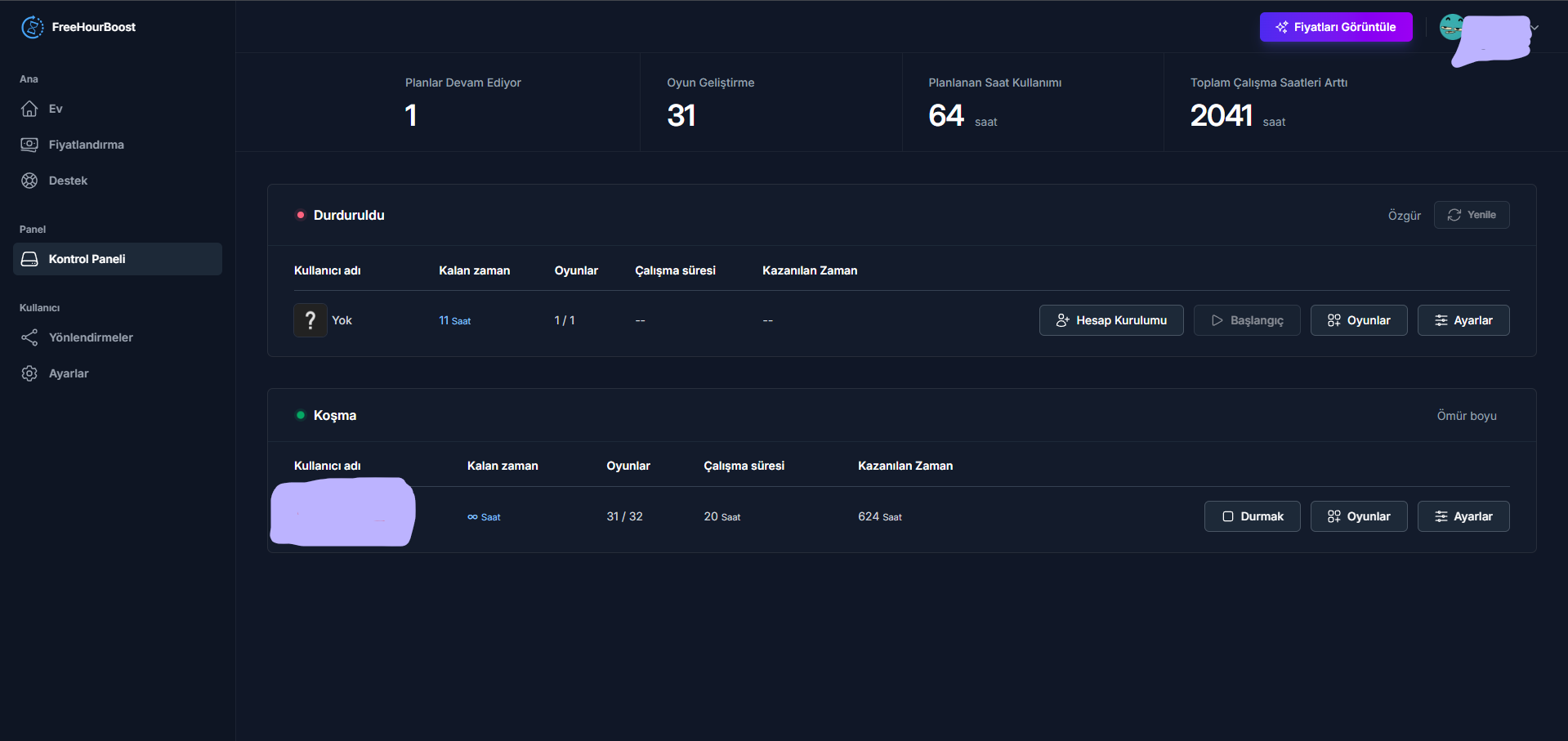This screenshot has height=741, width=1568.
Task: Click the Planlar Devam Ediyor stat
Action: coord(463,83)
